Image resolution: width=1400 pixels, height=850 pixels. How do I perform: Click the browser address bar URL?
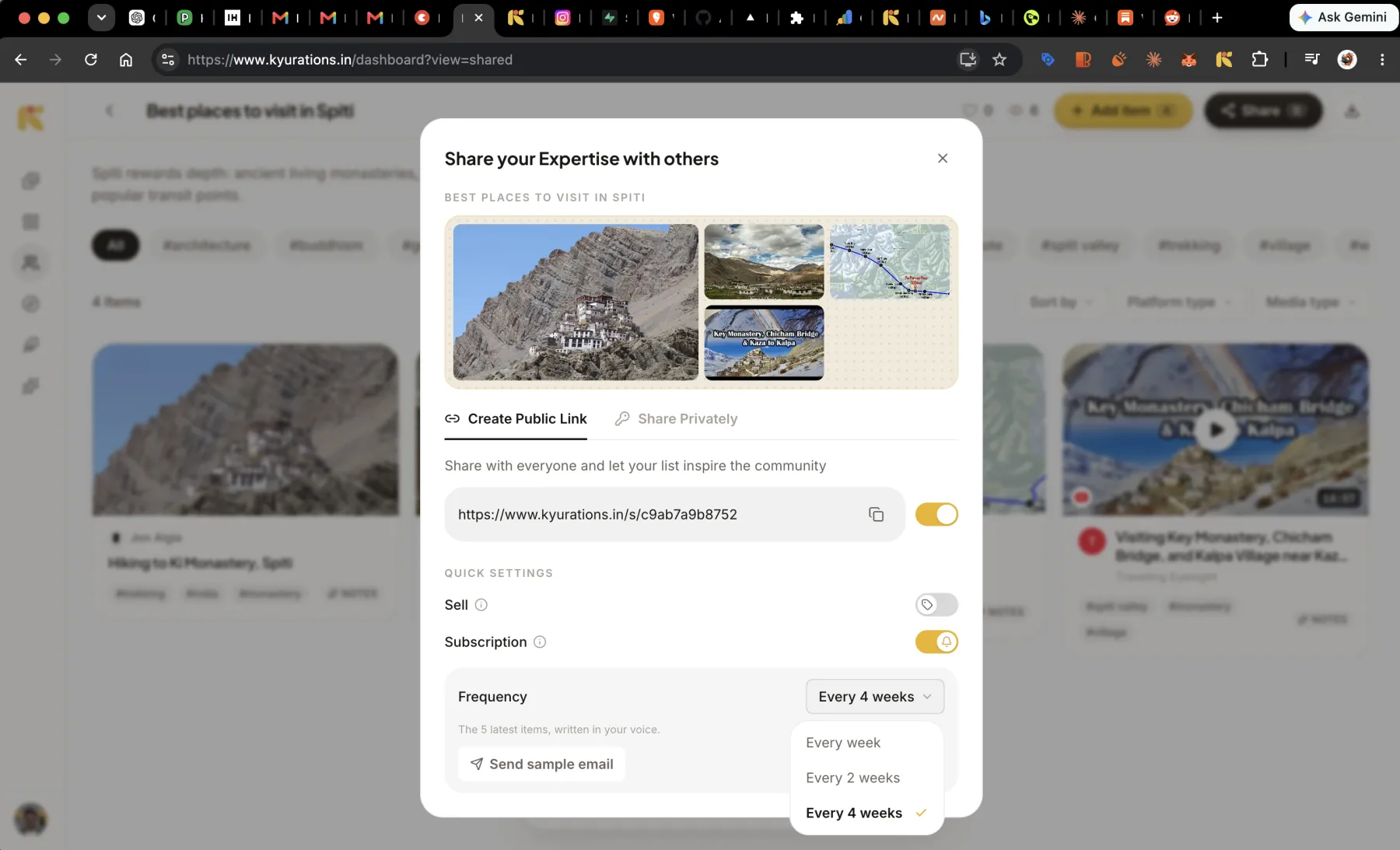tap(350, 60)
